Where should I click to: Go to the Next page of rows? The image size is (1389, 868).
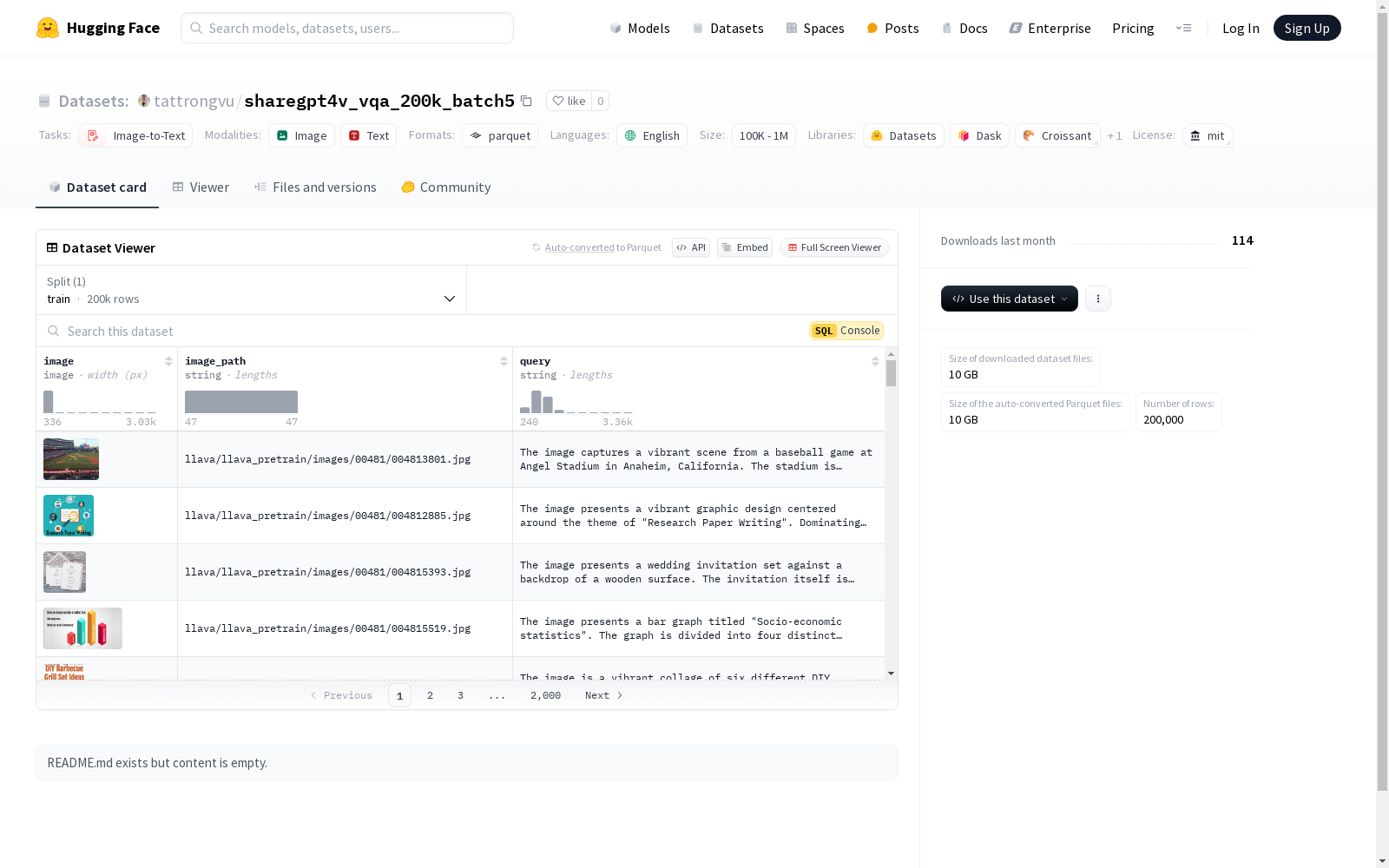coord(603,695)
